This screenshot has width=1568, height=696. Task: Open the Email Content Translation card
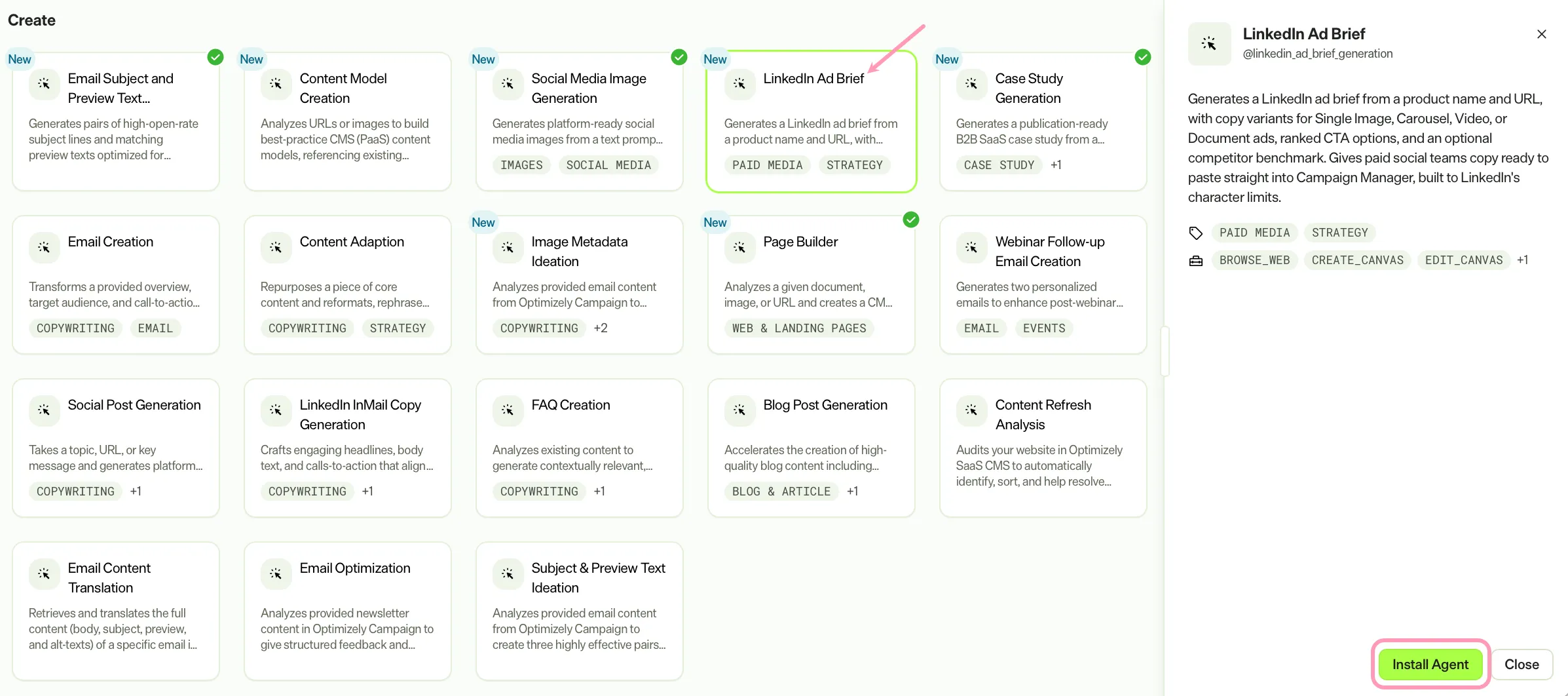[116, 611]
